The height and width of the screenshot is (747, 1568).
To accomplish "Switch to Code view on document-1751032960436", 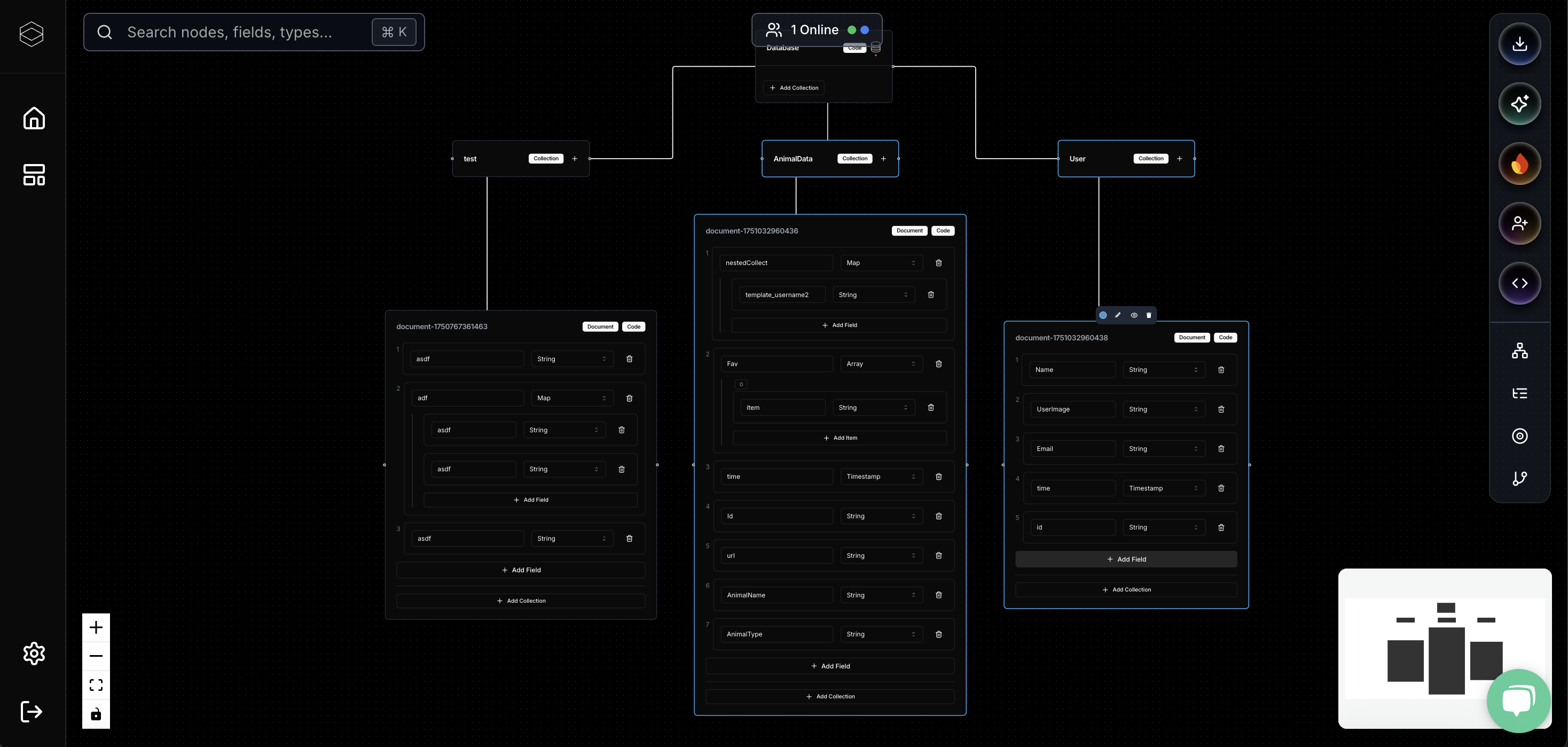I will (943, 230).
